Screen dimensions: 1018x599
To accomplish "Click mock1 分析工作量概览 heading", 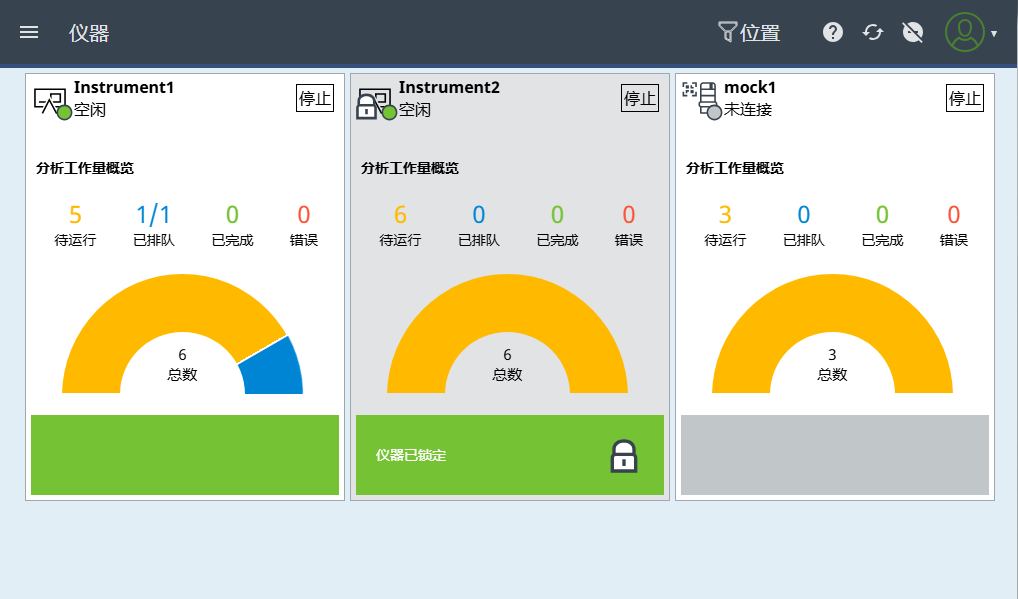I will click(x=735, y=168).
